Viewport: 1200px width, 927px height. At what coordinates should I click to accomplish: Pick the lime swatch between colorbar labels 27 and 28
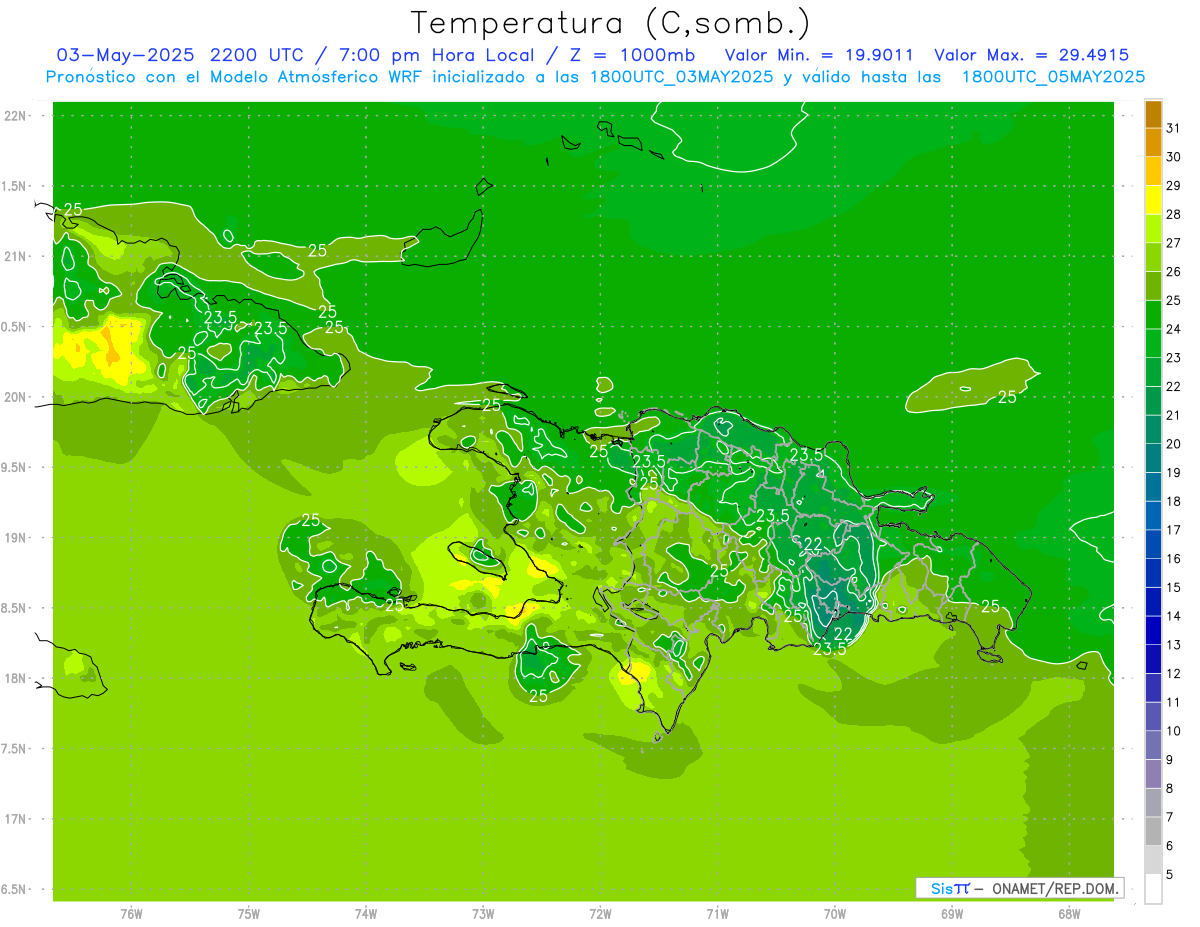pyautogui.click(x=1153, y=229)
